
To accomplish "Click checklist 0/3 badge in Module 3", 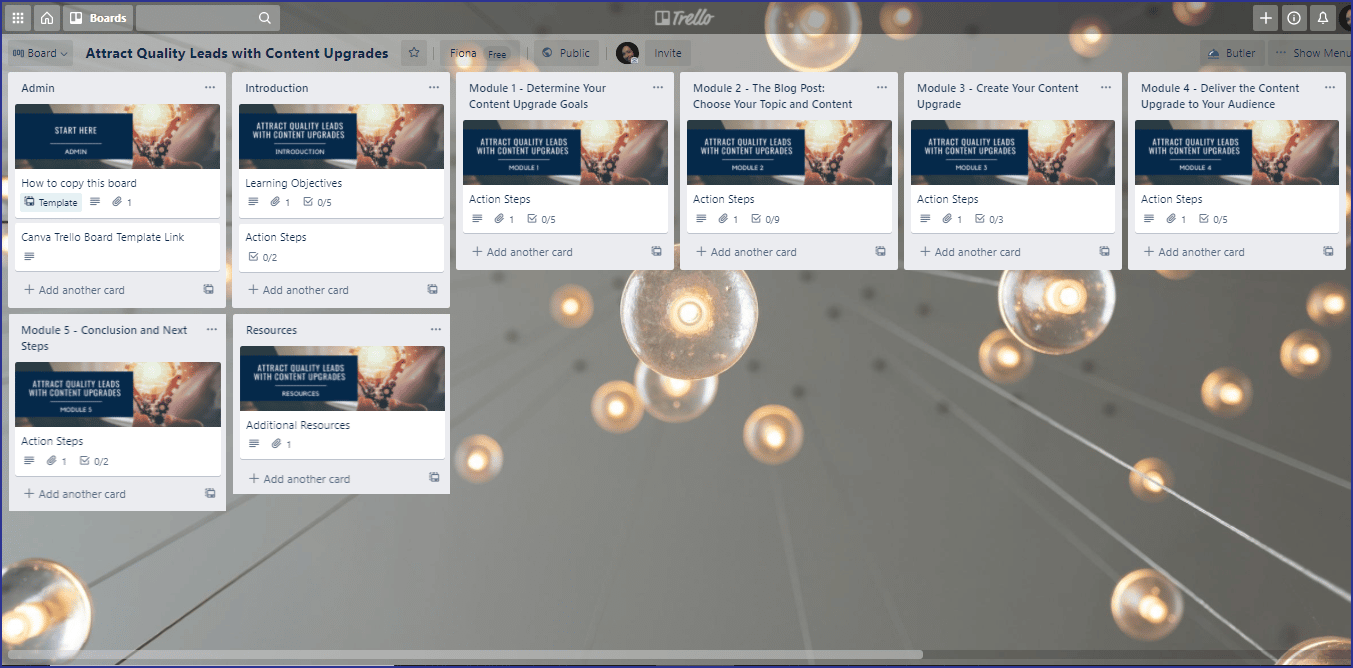I will 989,219.
